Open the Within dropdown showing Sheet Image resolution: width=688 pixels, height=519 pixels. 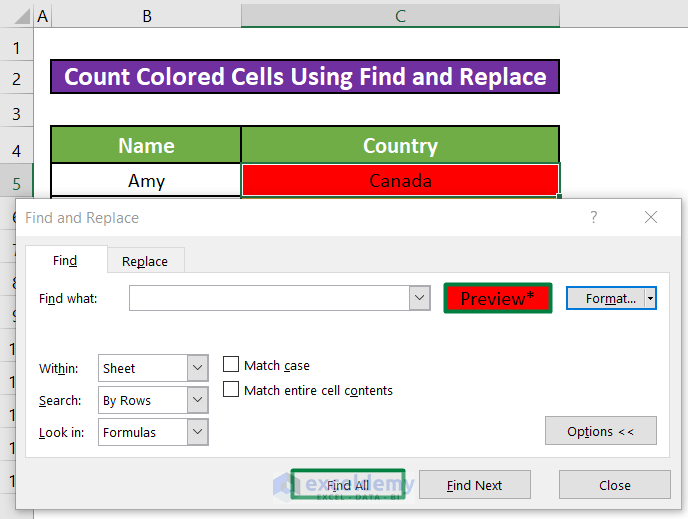(x=153, y=368)
